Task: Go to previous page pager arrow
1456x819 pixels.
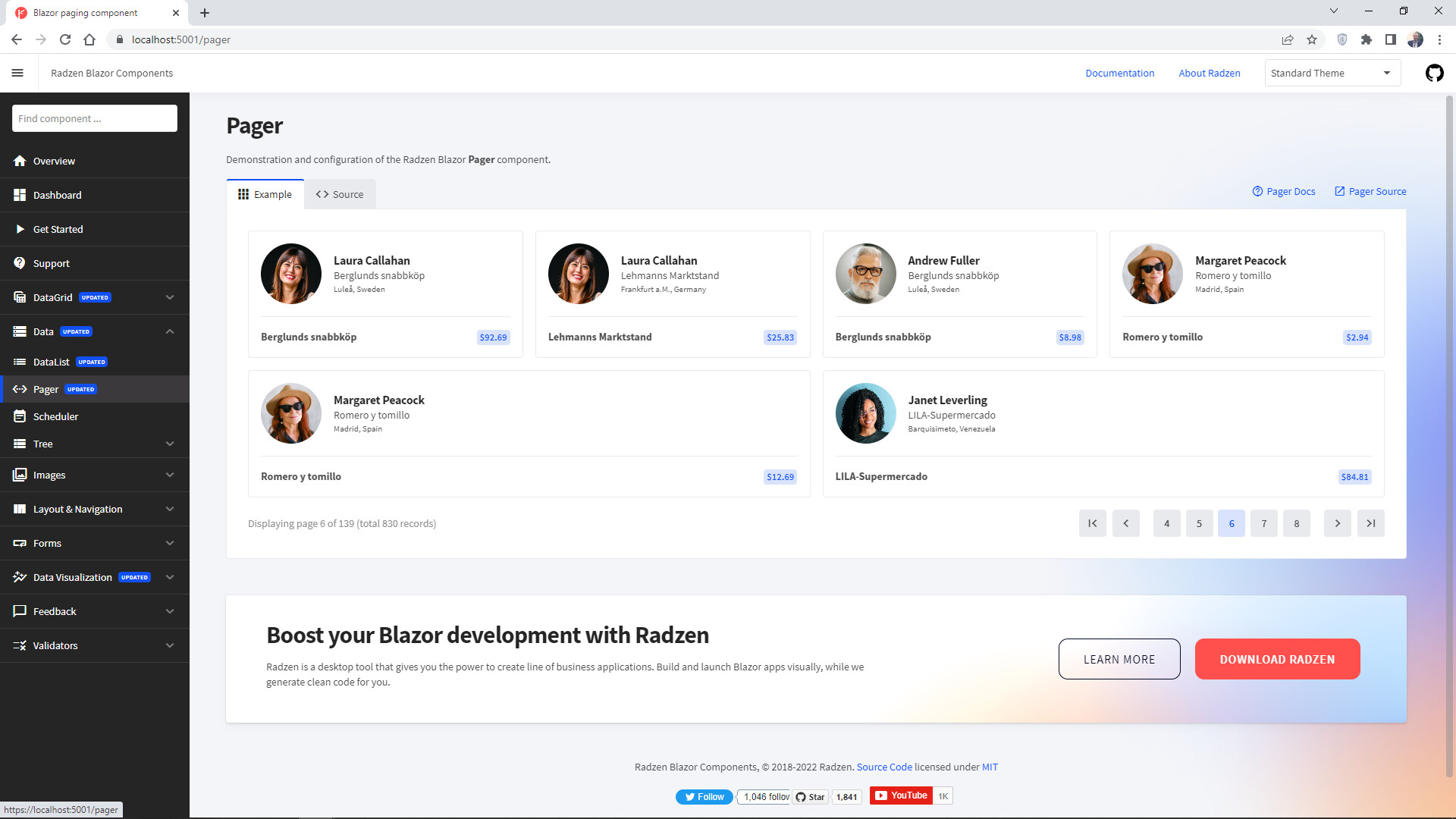Action: 1125,523
